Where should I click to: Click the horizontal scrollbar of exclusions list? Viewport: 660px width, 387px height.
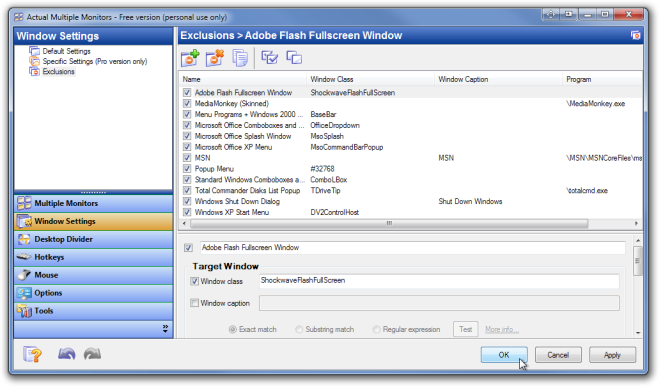(x=389, y=223)
